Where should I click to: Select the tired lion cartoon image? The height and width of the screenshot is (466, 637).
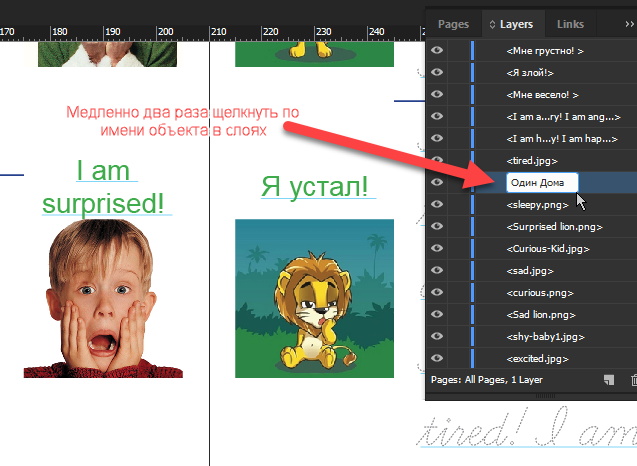click(314, 299)
